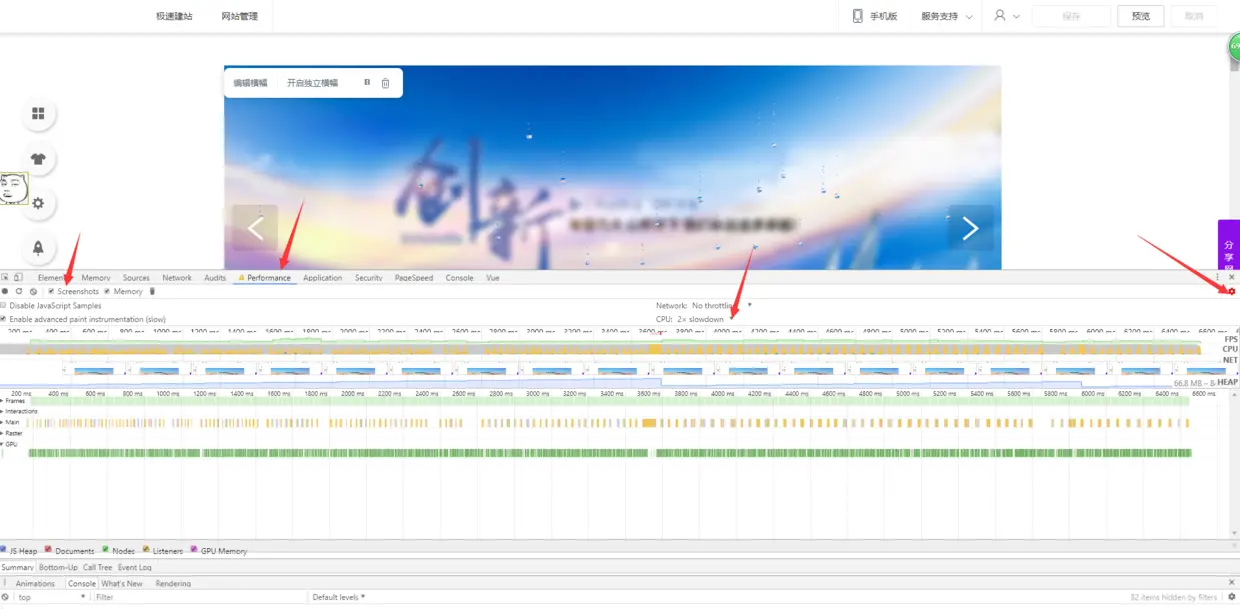Toggle the device toolbar icon
The width and height of the screenshot is (1240, 609).
[18, 277]
